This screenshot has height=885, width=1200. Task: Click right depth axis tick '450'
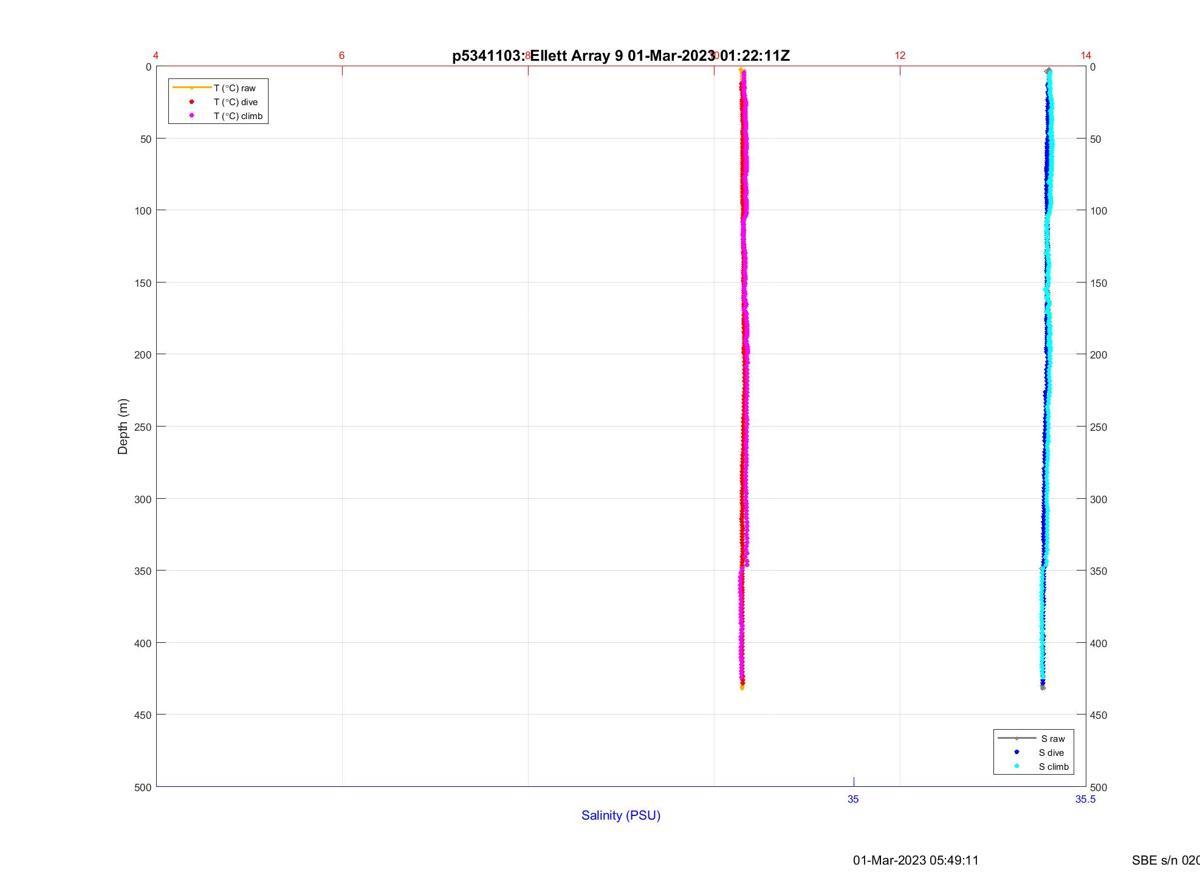point(1099,715)
